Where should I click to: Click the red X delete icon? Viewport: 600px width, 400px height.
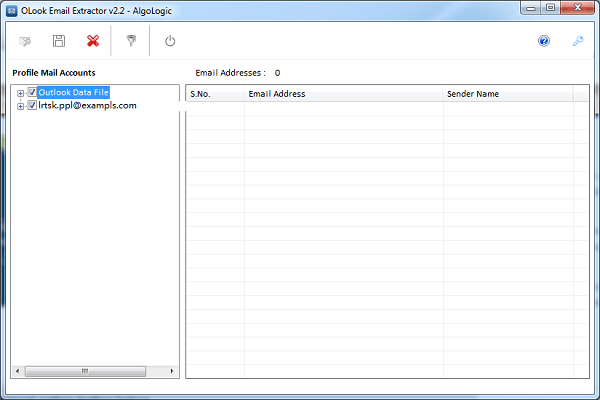pyautogui.click(x=93, y=41)
